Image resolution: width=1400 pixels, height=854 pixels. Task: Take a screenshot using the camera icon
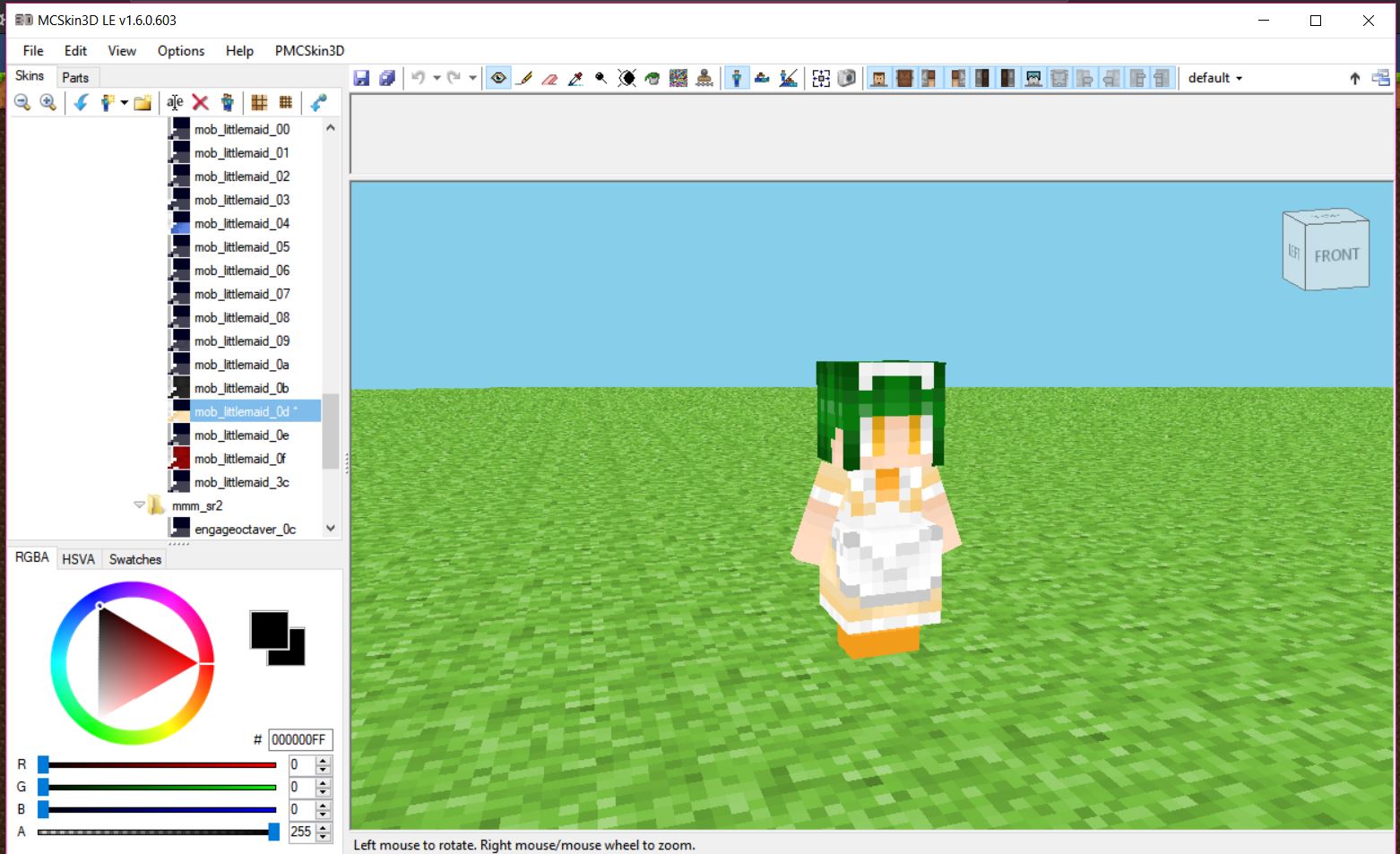846,77
